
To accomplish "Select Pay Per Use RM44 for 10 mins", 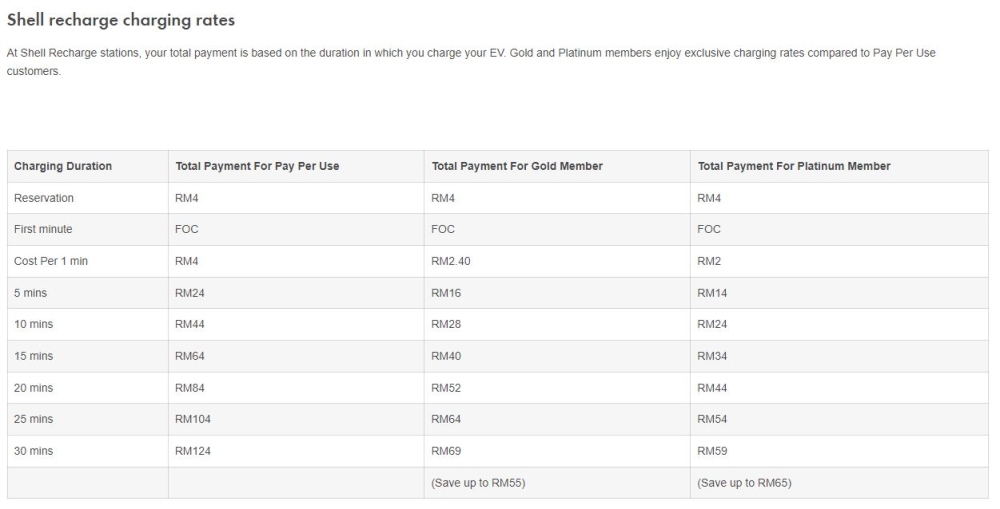I will [190, 324].
